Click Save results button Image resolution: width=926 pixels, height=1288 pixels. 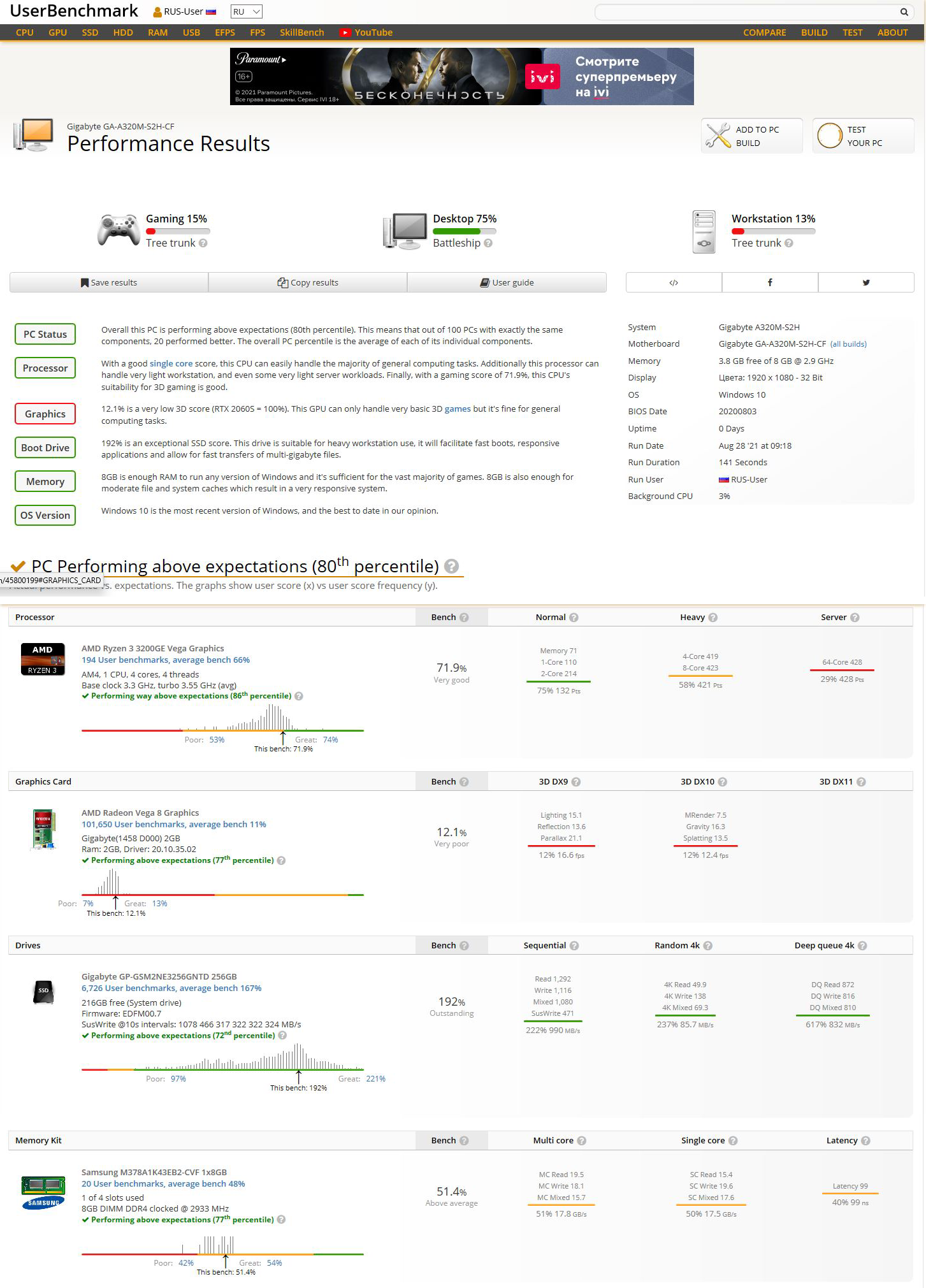pos(109,282)
